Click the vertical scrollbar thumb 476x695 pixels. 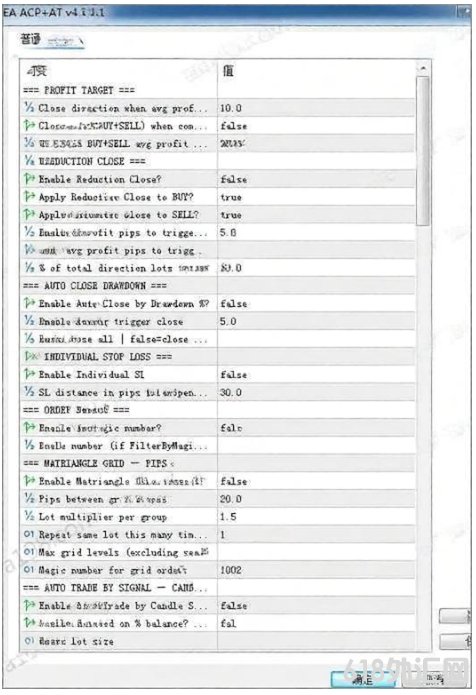tap(423, 151)
